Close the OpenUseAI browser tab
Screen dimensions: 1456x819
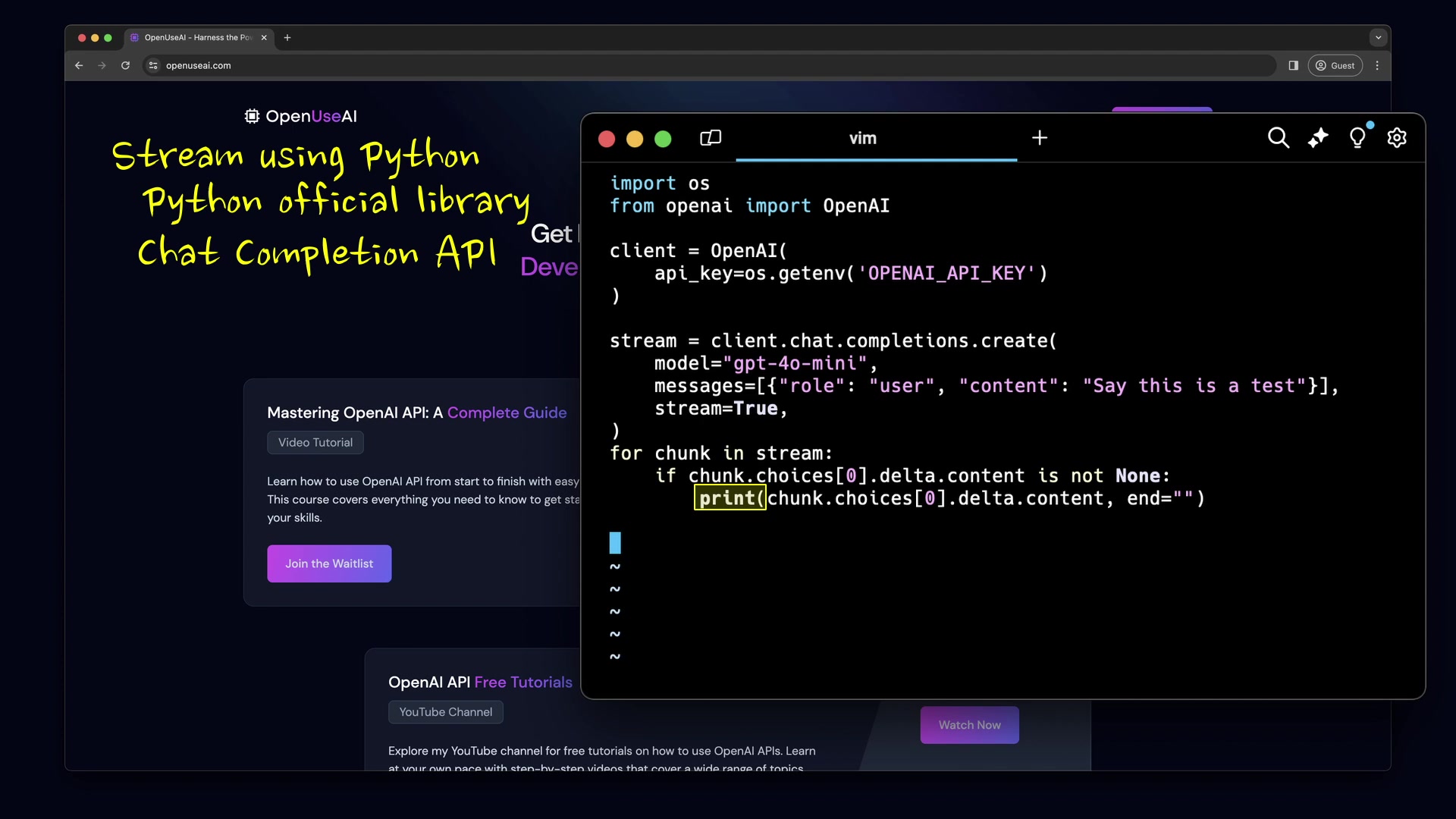[x=264, y=37]
